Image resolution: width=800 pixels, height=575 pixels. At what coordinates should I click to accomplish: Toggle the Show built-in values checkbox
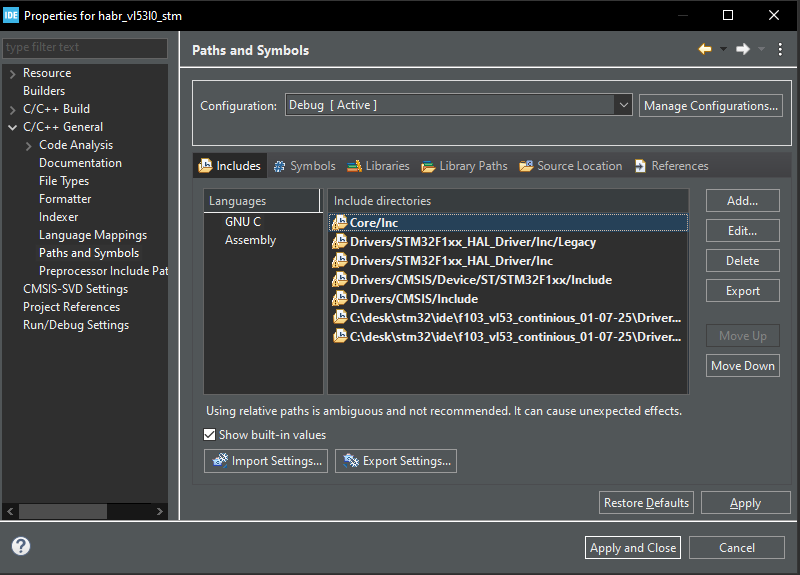pos(210,435)
